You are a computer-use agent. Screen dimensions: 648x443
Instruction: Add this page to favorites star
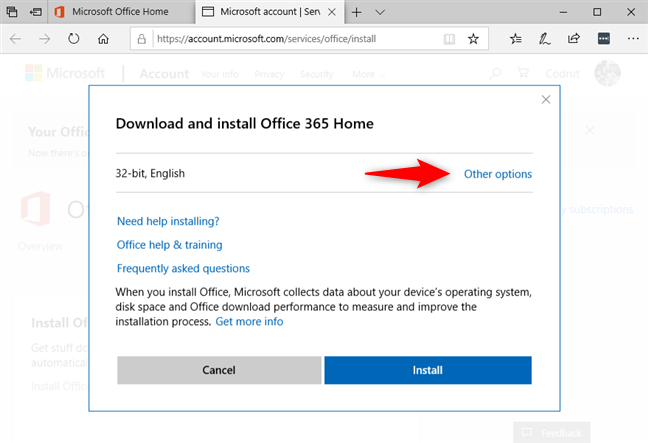pos(473,39)
